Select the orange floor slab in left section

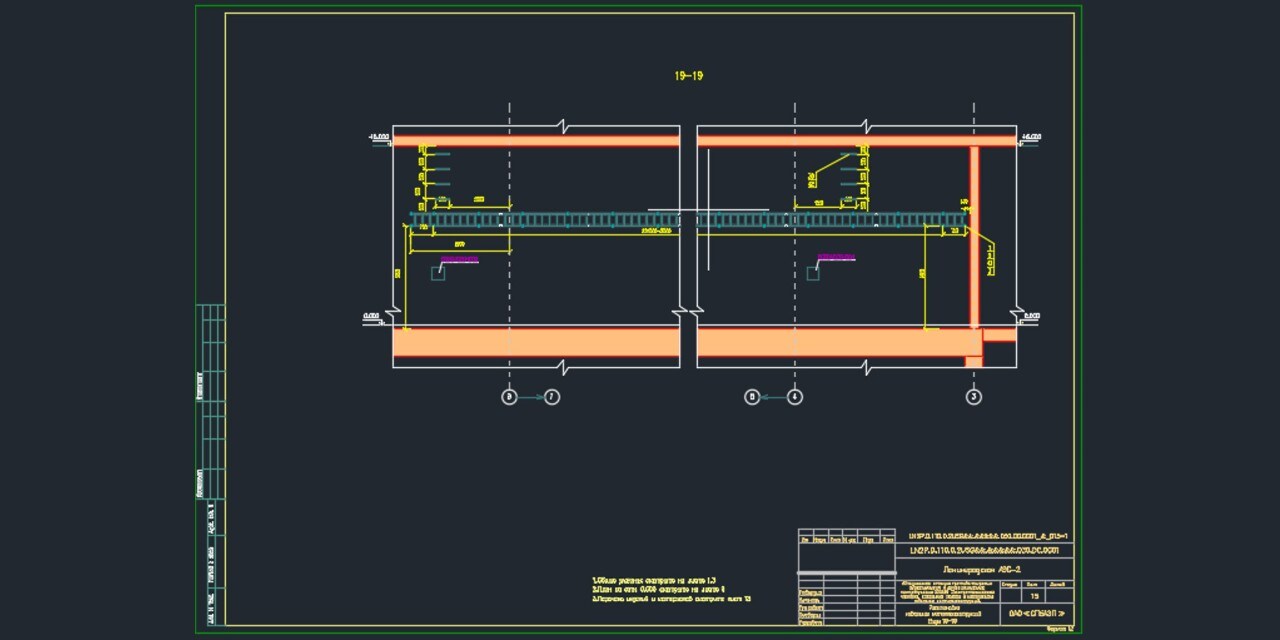(x=536, y=342)
